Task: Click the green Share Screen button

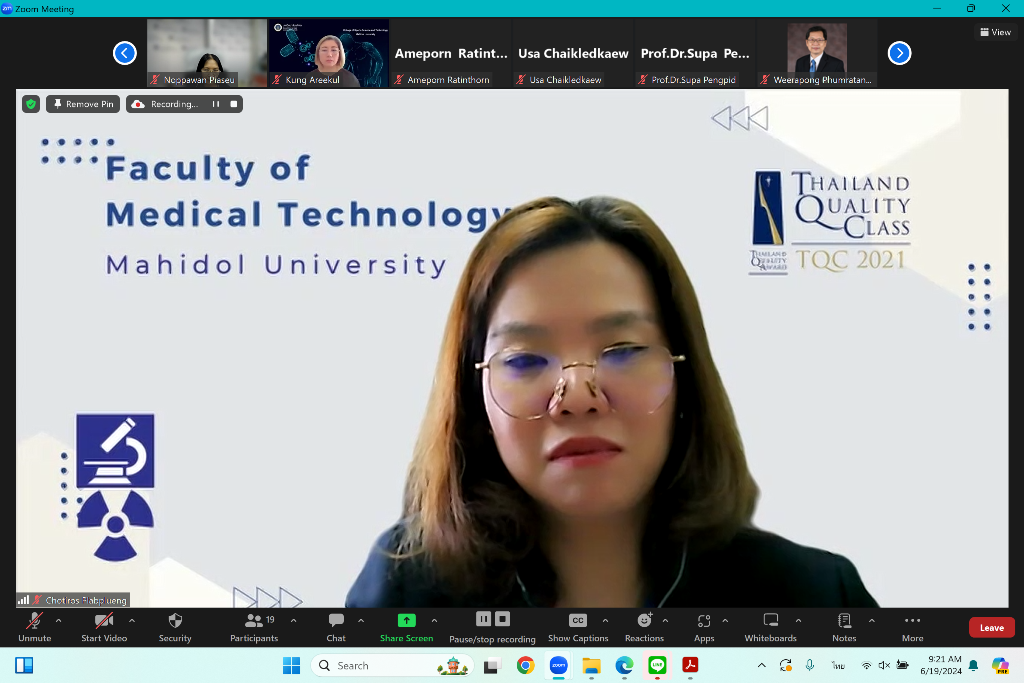Action: pos(406,627)
